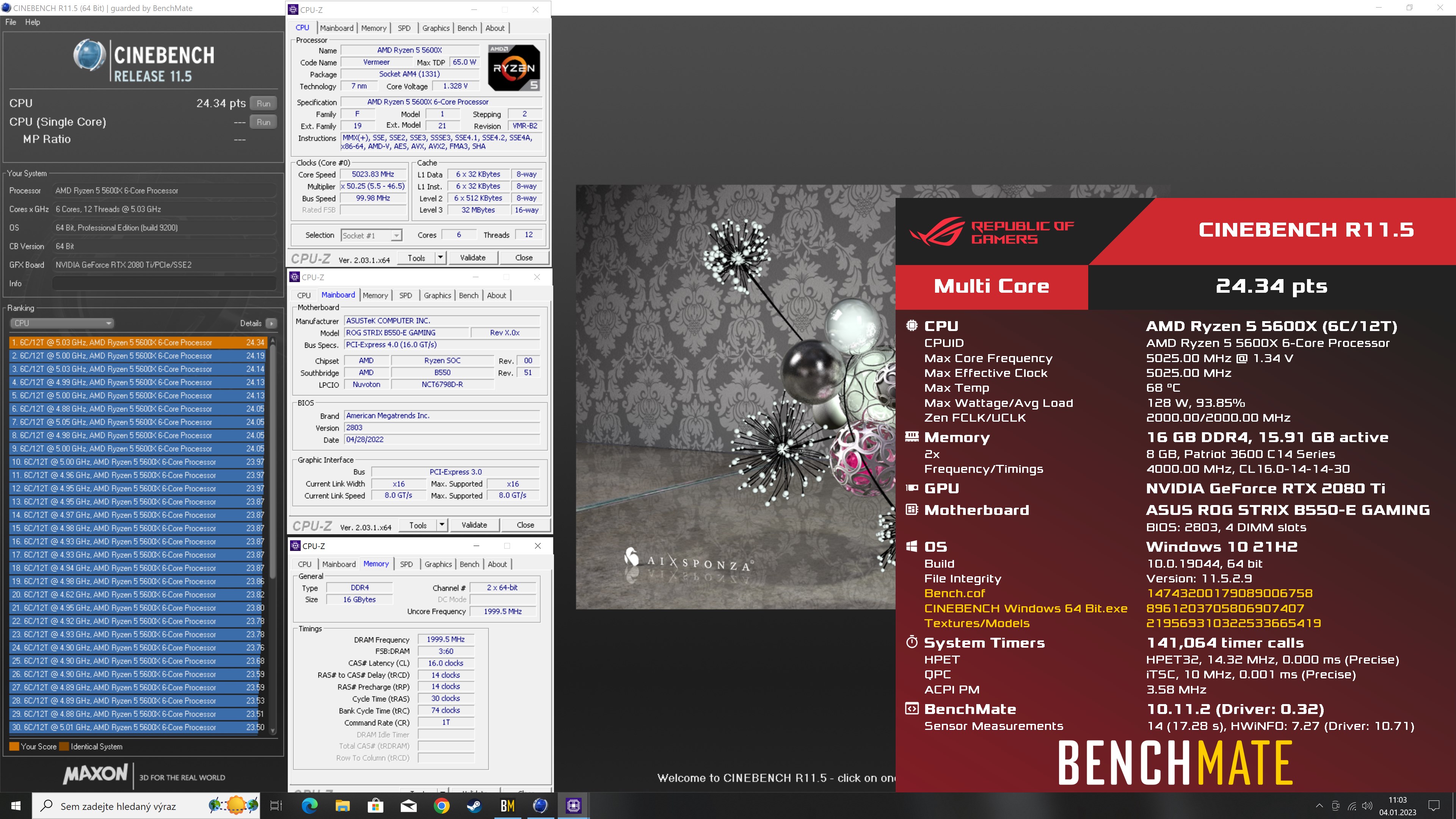The height and width of the screenshot is (819, 1456).
Task: Click Validate in top CPU-Z window
Action: (472, 258)
